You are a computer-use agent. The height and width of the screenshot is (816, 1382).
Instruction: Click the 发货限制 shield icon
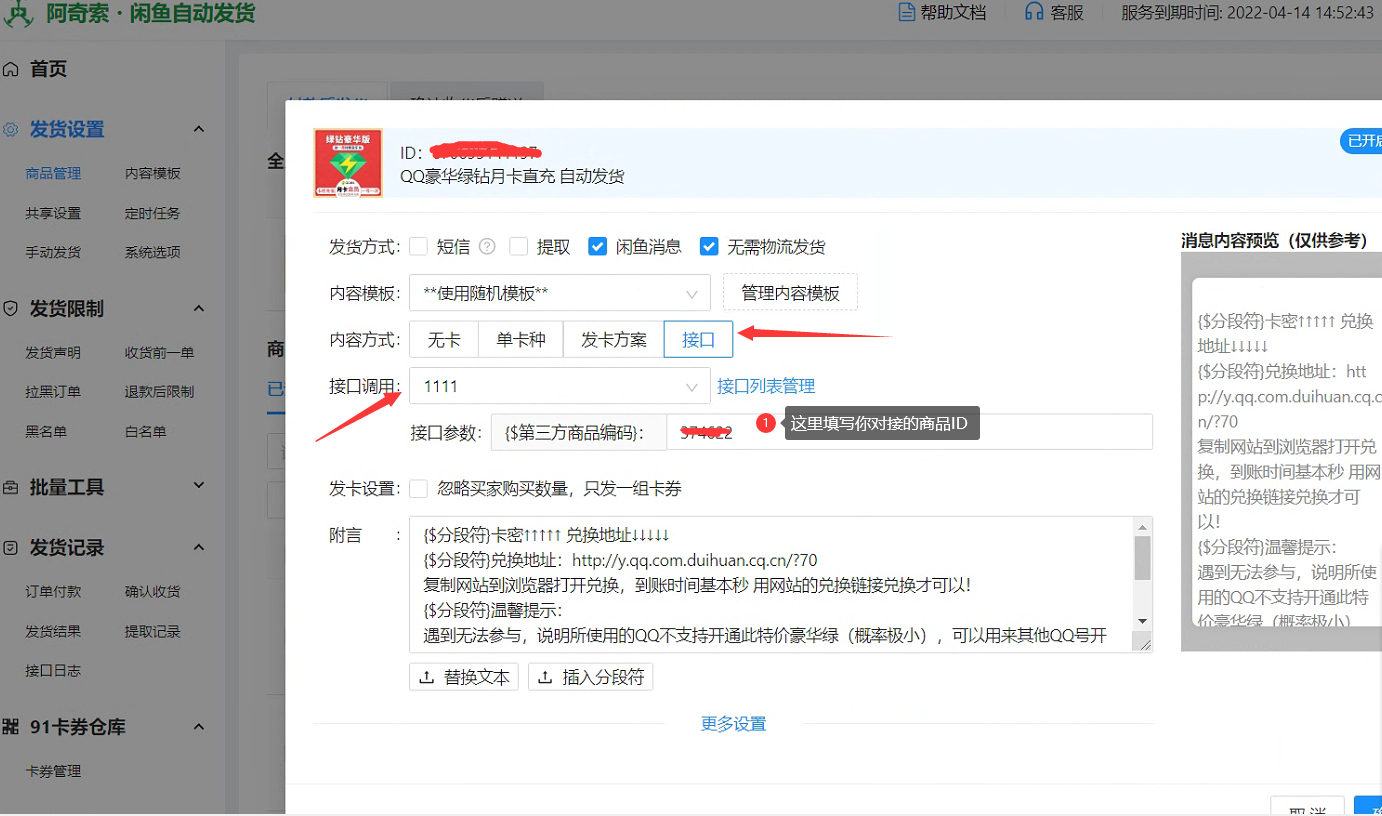point(11,309)
